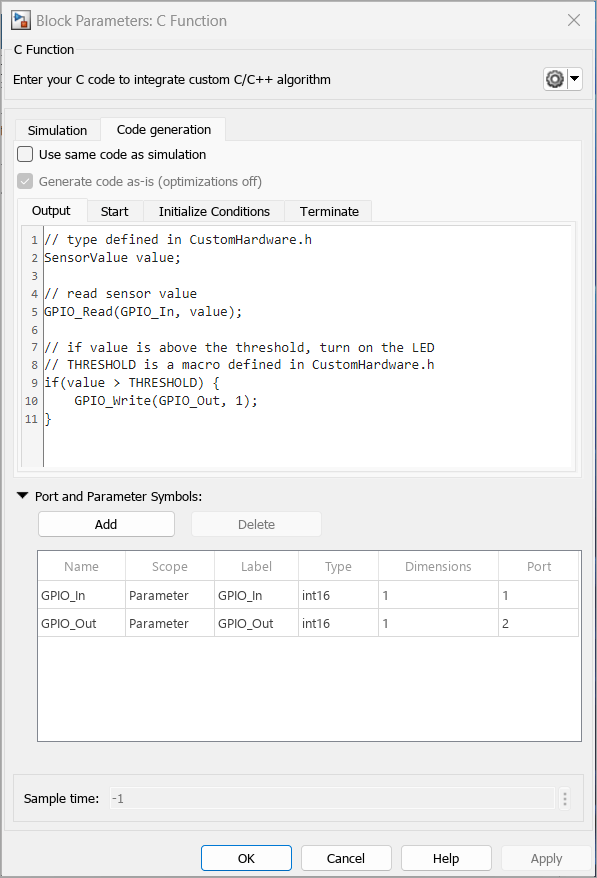Click code line GPIO_Read(GPIO_In, value);
The image size is (597, 878).
pos(143,311)
